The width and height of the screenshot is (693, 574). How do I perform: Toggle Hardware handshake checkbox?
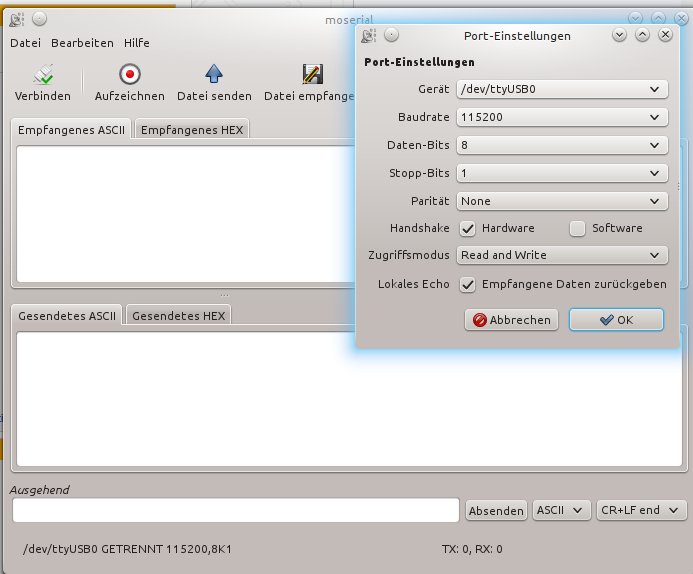467,228
